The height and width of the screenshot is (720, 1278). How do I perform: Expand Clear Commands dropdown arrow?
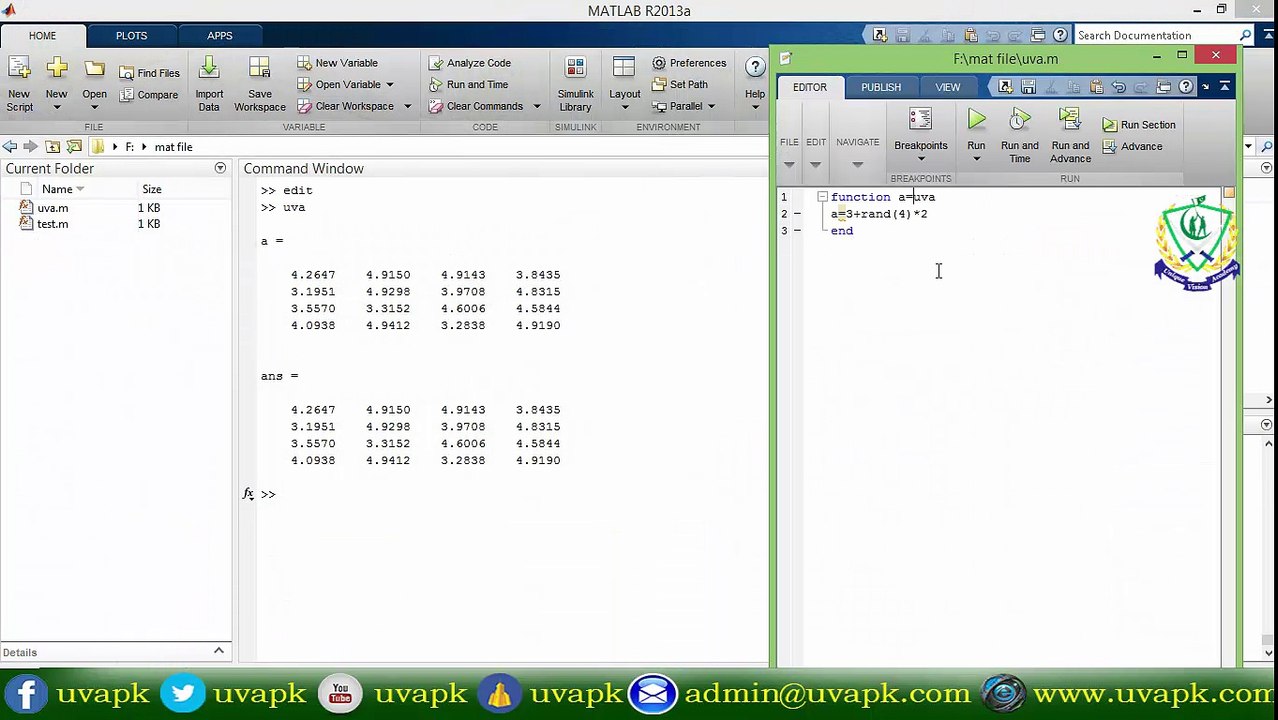tap(536, 106)
